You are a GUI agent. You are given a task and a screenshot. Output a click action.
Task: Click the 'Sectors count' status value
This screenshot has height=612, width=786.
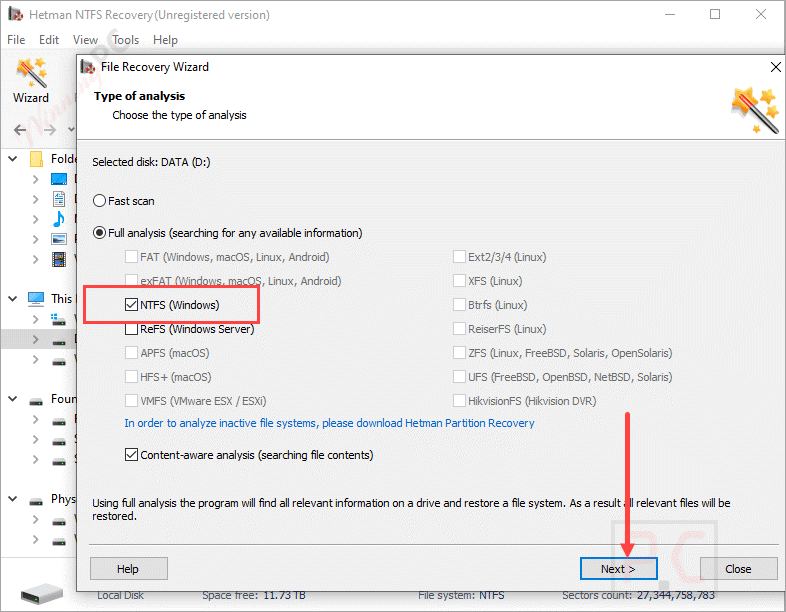(x=676, y=595)
